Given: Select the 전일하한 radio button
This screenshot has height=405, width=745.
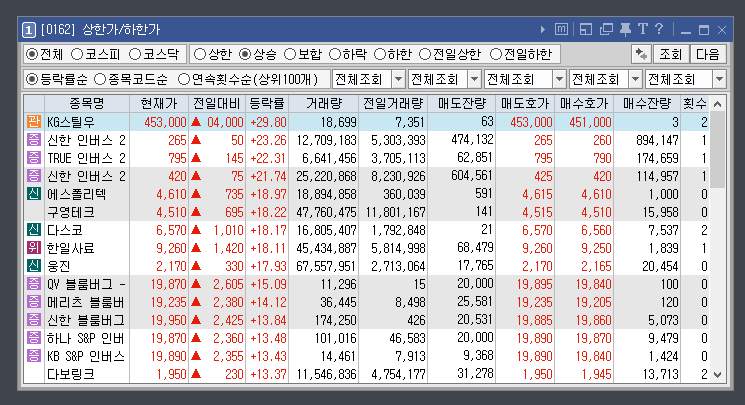Looking at the screenshot, I should pos(496,54).
